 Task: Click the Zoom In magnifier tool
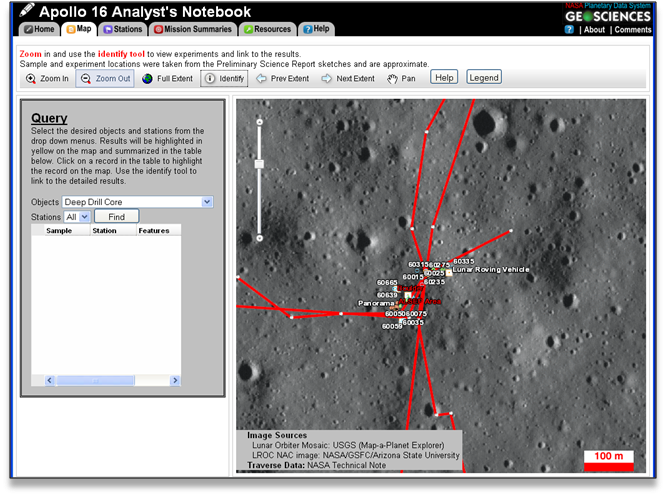[x=45, y=78]
